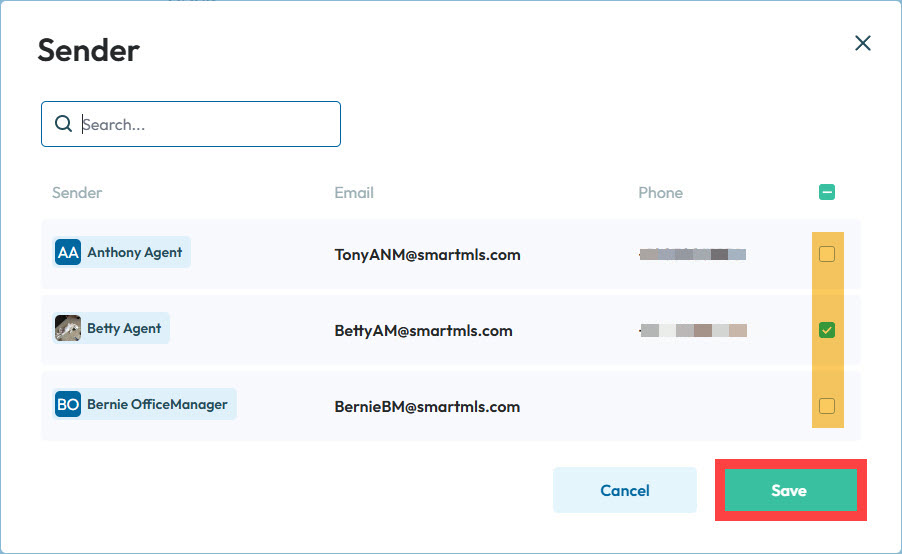Click the magnifying glass search icon
902x554 pixels.
pyautogui.click(x=63, y=124)
